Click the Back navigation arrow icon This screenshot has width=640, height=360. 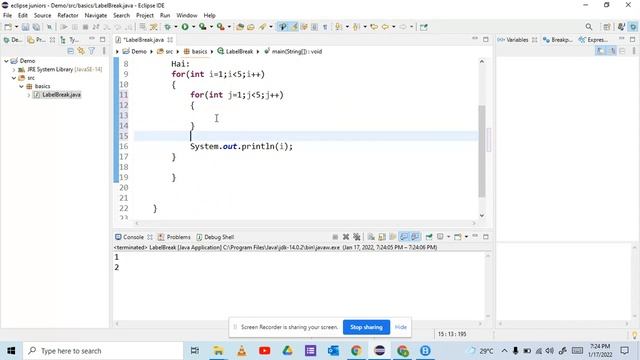click(384, 27)
